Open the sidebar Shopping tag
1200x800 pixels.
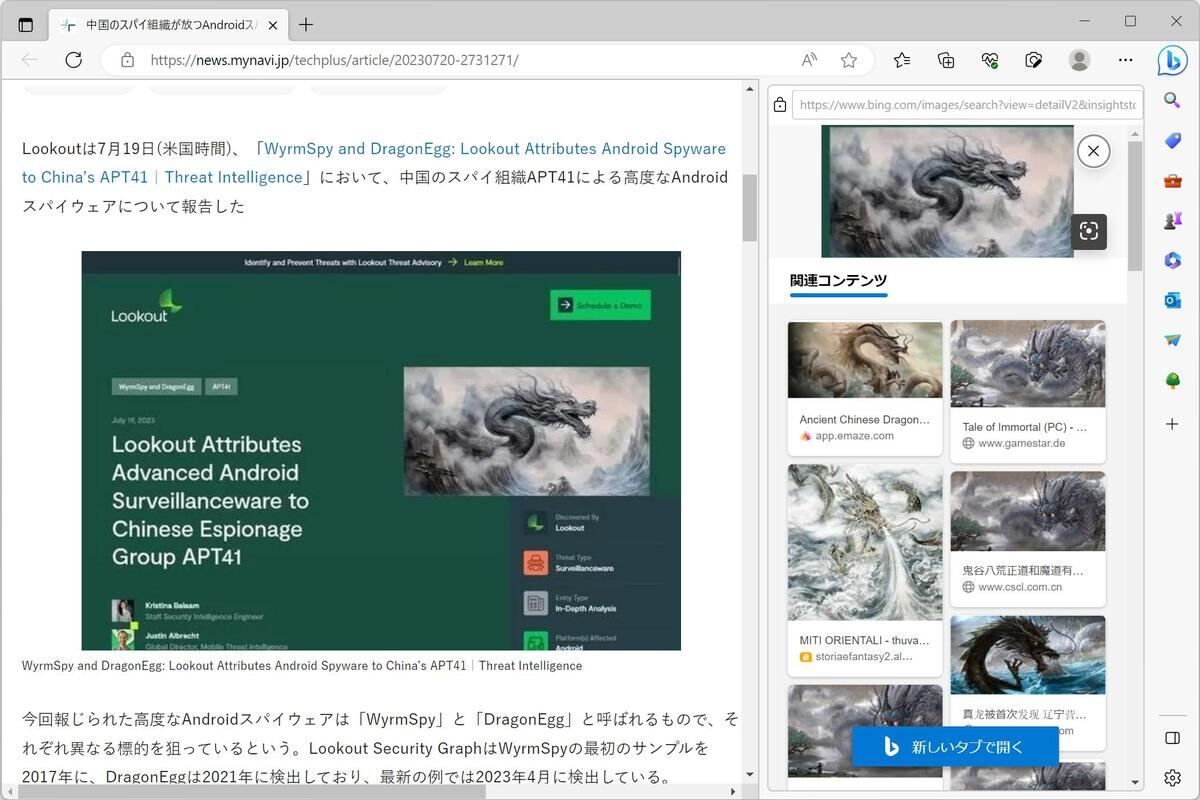click(x=1173, y=141)
